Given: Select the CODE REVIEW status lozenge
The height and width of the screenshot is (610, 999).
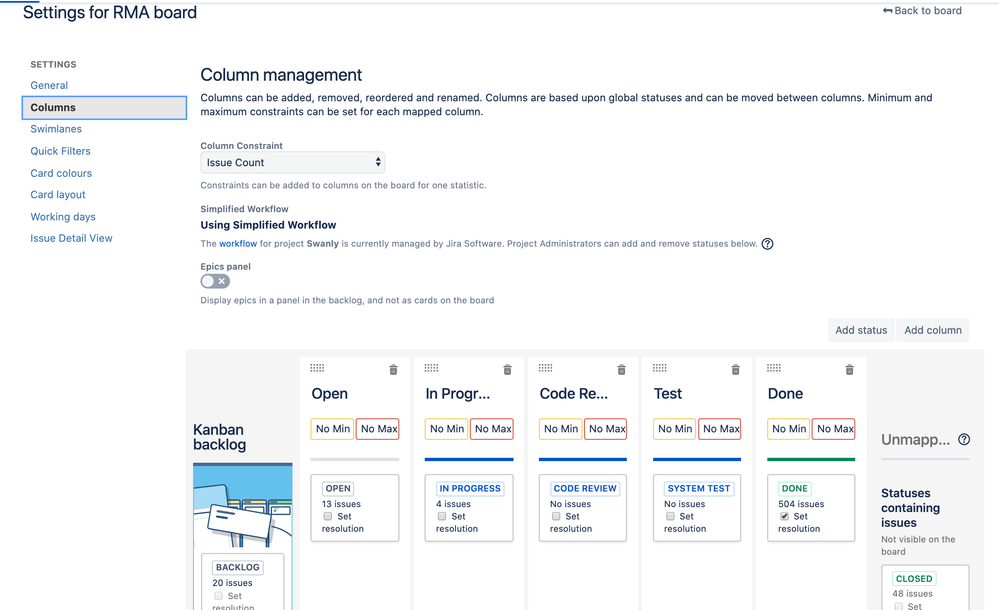Looking at the screenshot, I should (x=585, y=488).
